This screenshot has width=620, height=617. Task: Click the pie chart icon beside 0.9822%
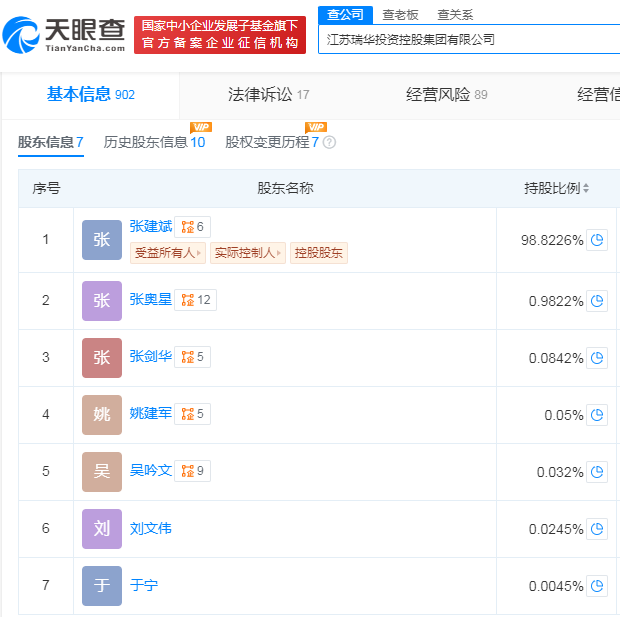[x=597, y=300]
